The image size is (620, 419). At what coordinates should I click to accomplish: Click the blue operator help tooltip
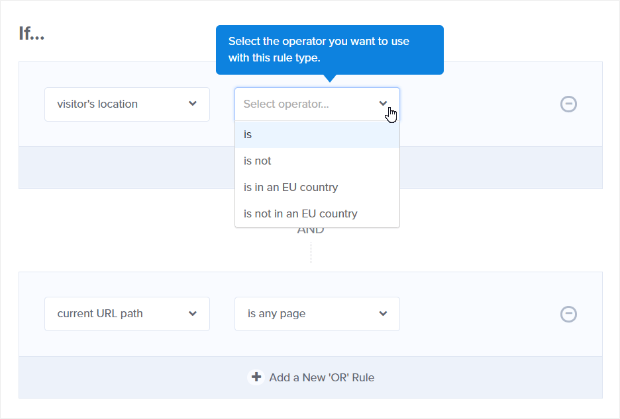coord(329,49)
